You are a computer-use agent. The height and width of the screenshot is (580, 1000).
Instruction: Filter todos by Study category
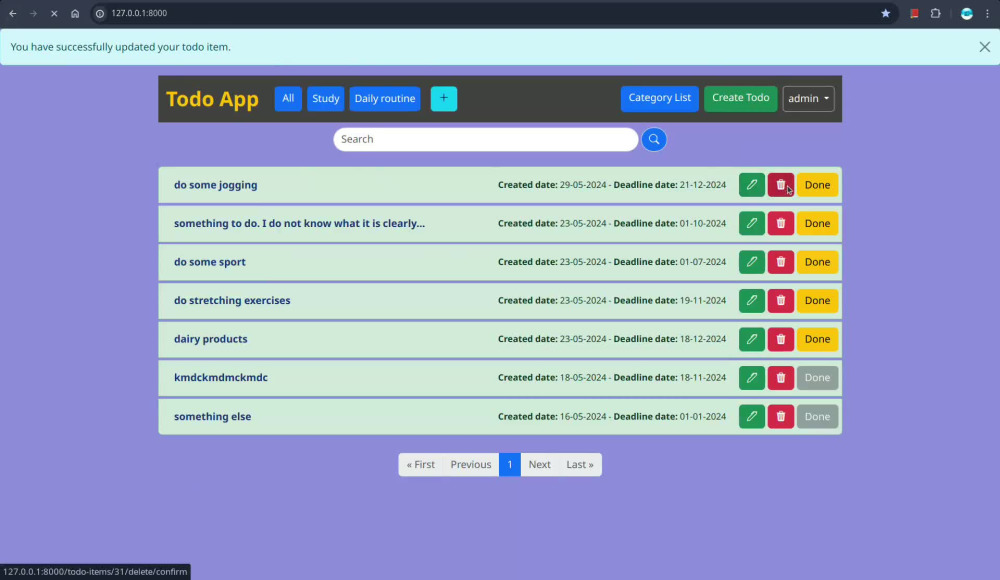[325, 98]
